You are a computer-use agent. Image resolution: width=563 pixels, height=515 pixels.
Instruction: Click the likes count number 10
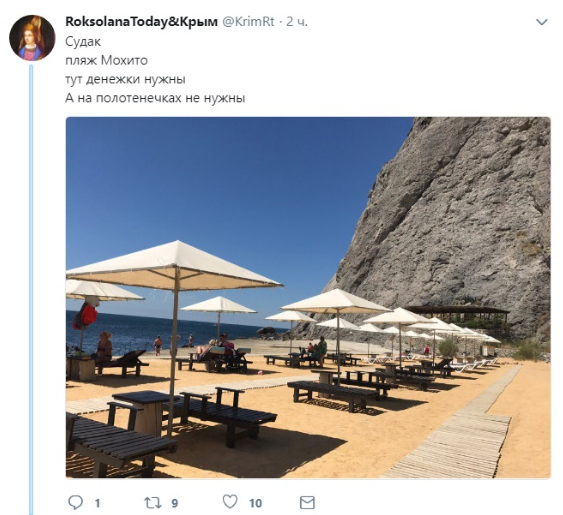pos(255,504)
